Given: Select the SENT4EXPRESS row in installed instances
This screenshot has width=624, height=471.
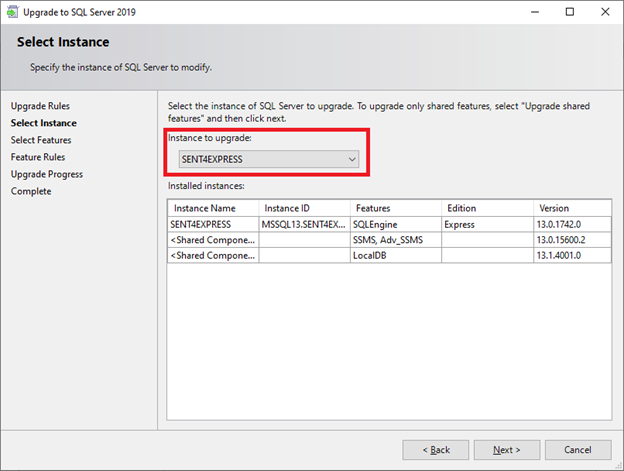Looking at the screenshot, I should coord(389,224).
